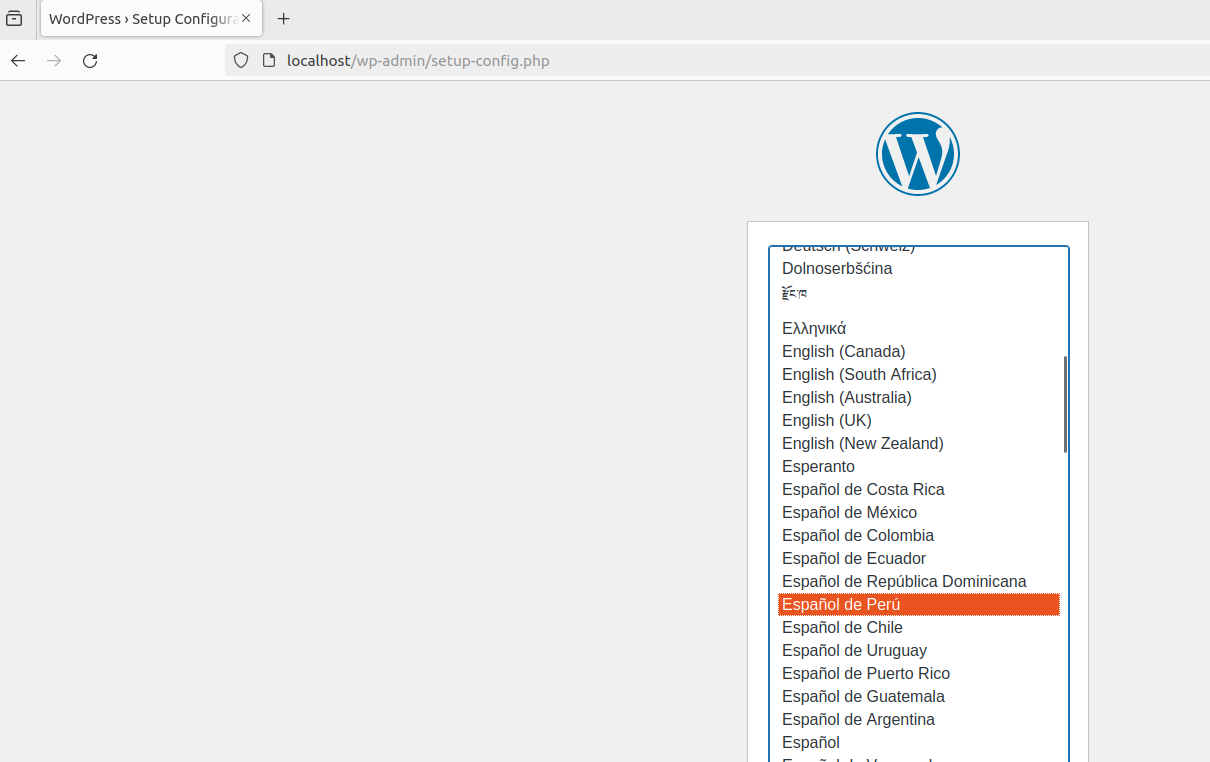Select English (New Zealand)
Viewport: 1210px width, 762px height.
[918, 443]
